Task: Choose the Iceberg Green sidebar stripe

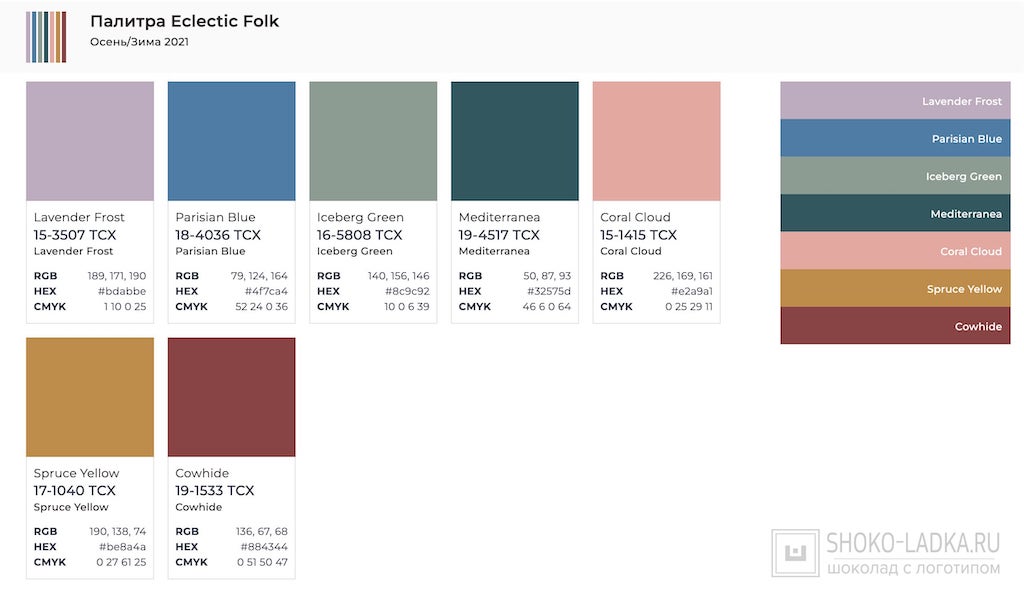Action: [895, 176]
